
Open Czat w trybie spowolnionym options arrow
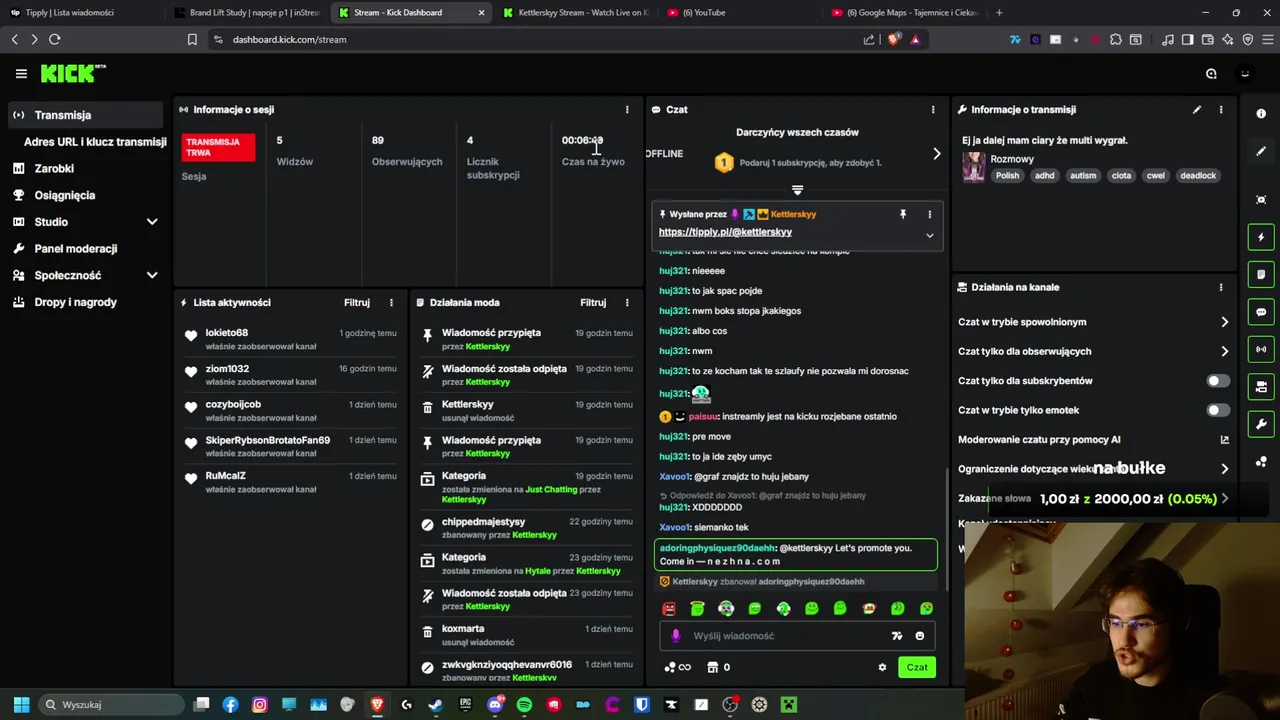(1224, 322)
